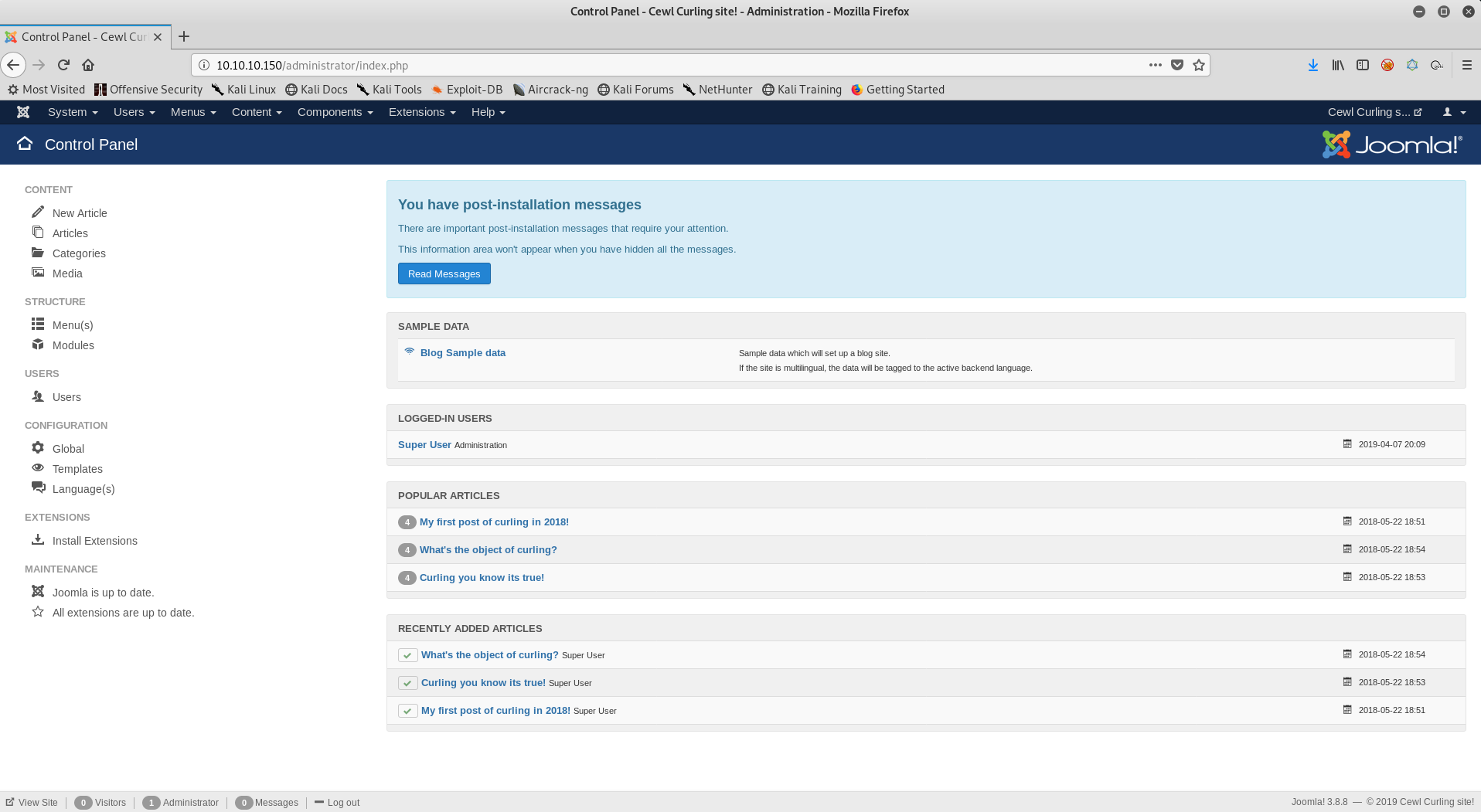
Task: Click the Modules cube icon
Action: (38, 344)
